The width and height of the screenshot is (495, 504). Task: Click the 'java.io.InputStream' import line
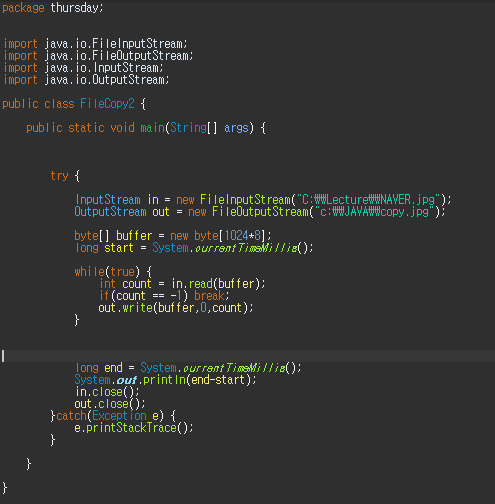pos(83,68)
